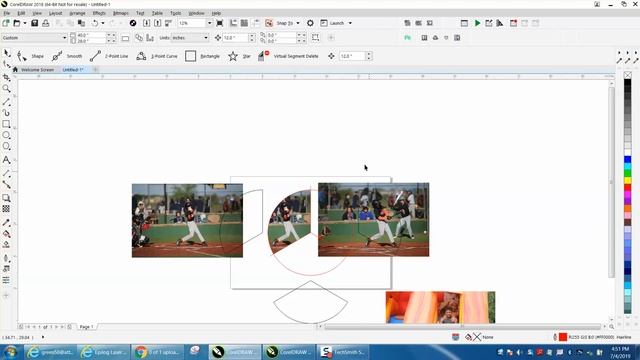Select the Polygon tool
Viewport: 640px width, 360px height.
tap(7, 146)
